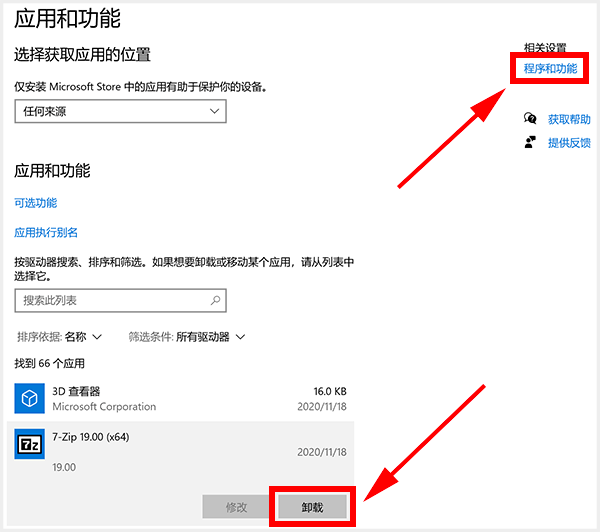This screenshot has width=600, height=532.
Task: Open the 可选功能 link
Action: [36, 203]
